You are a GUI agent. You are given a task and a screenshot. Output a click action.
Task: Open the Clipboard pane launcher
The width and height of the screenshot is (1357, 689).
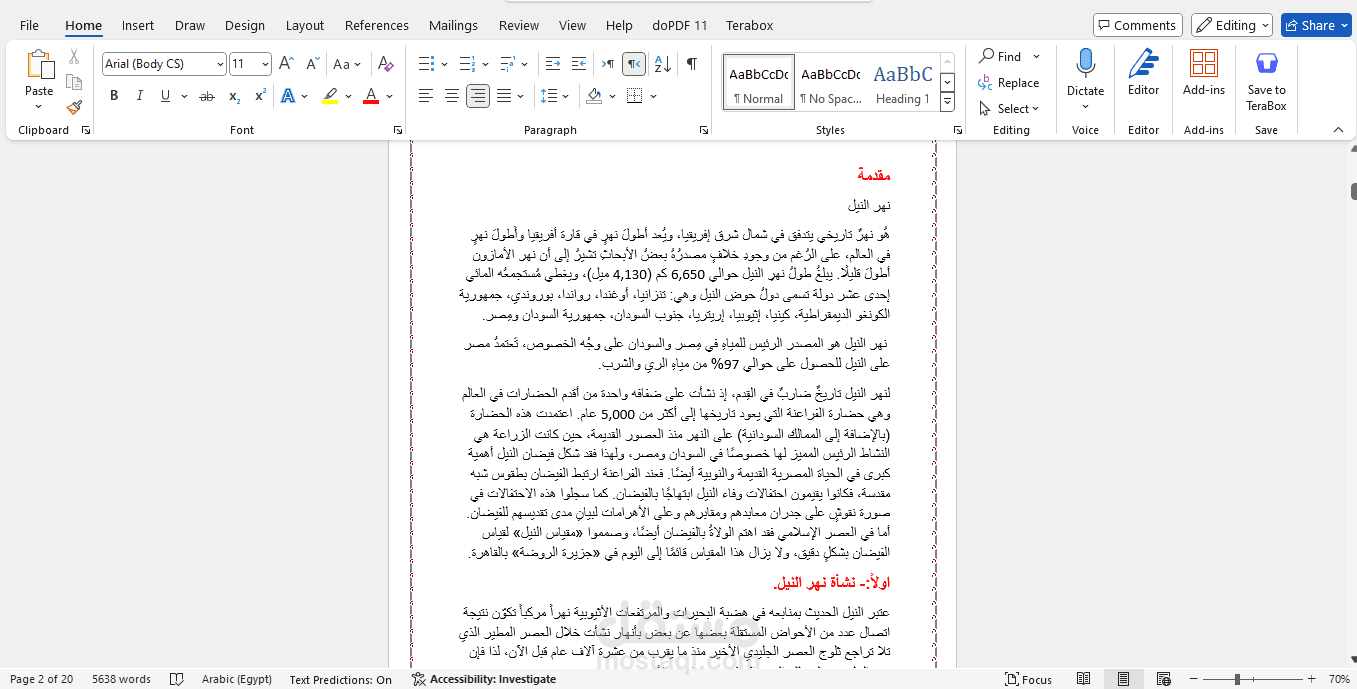pos(86,130)
